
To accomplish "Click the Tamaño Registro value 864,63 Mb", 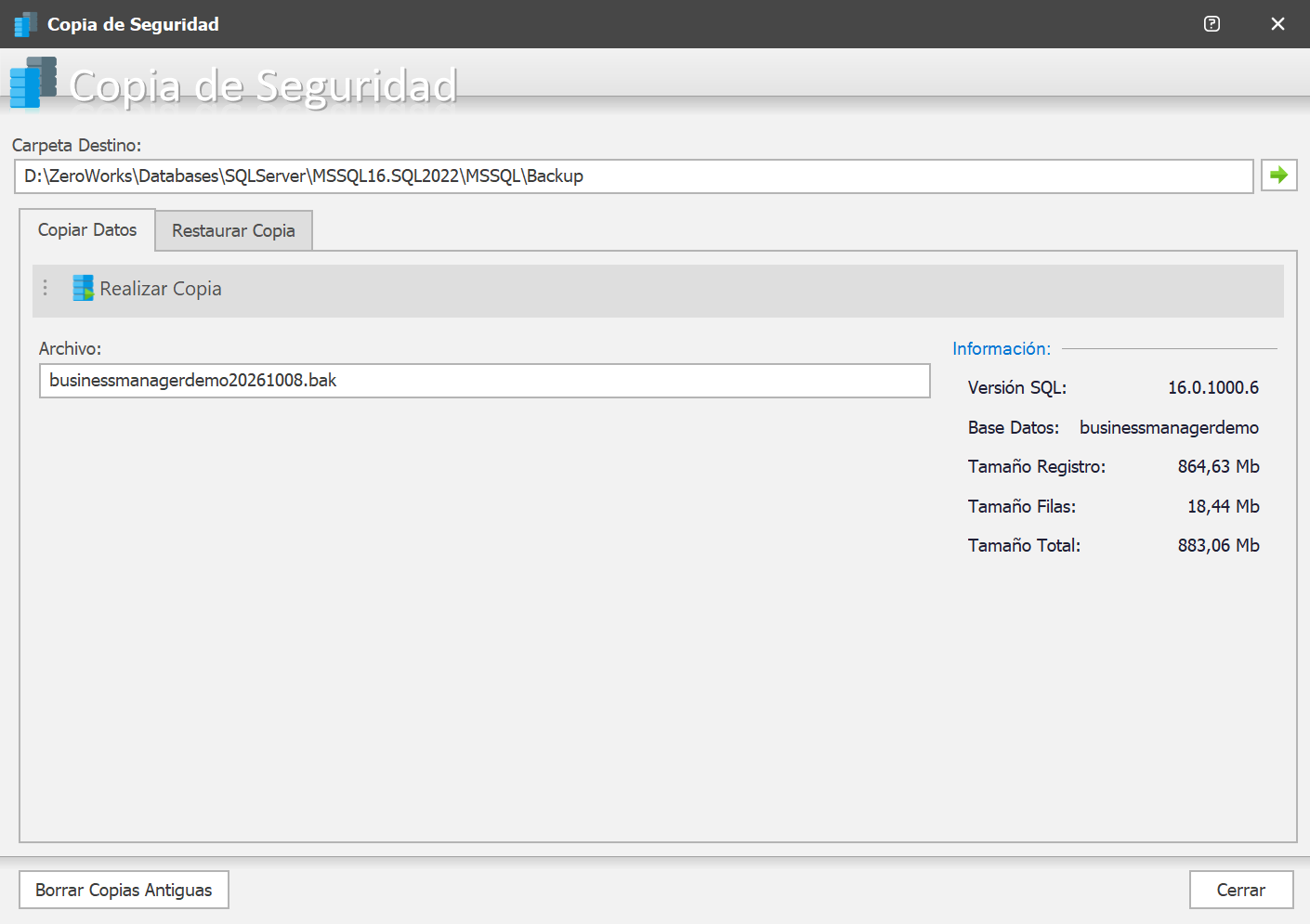I will point(1218,467).
